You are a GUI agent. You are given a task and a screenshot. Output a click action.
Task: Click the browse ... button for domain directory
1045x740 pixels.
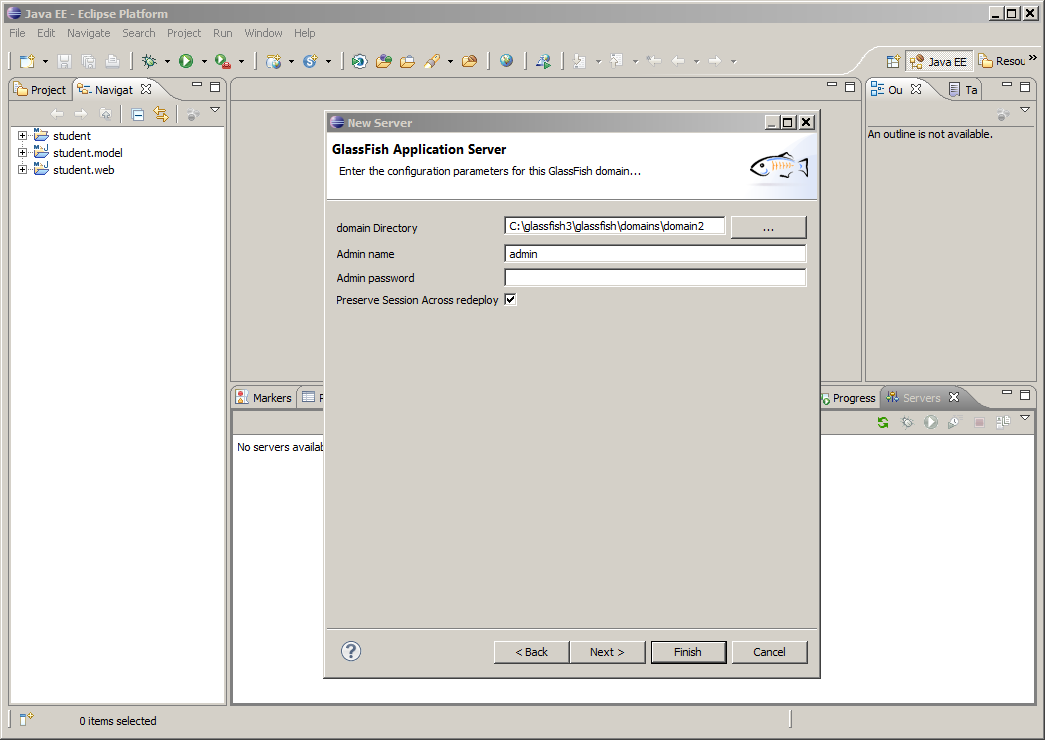pos(768,227)
